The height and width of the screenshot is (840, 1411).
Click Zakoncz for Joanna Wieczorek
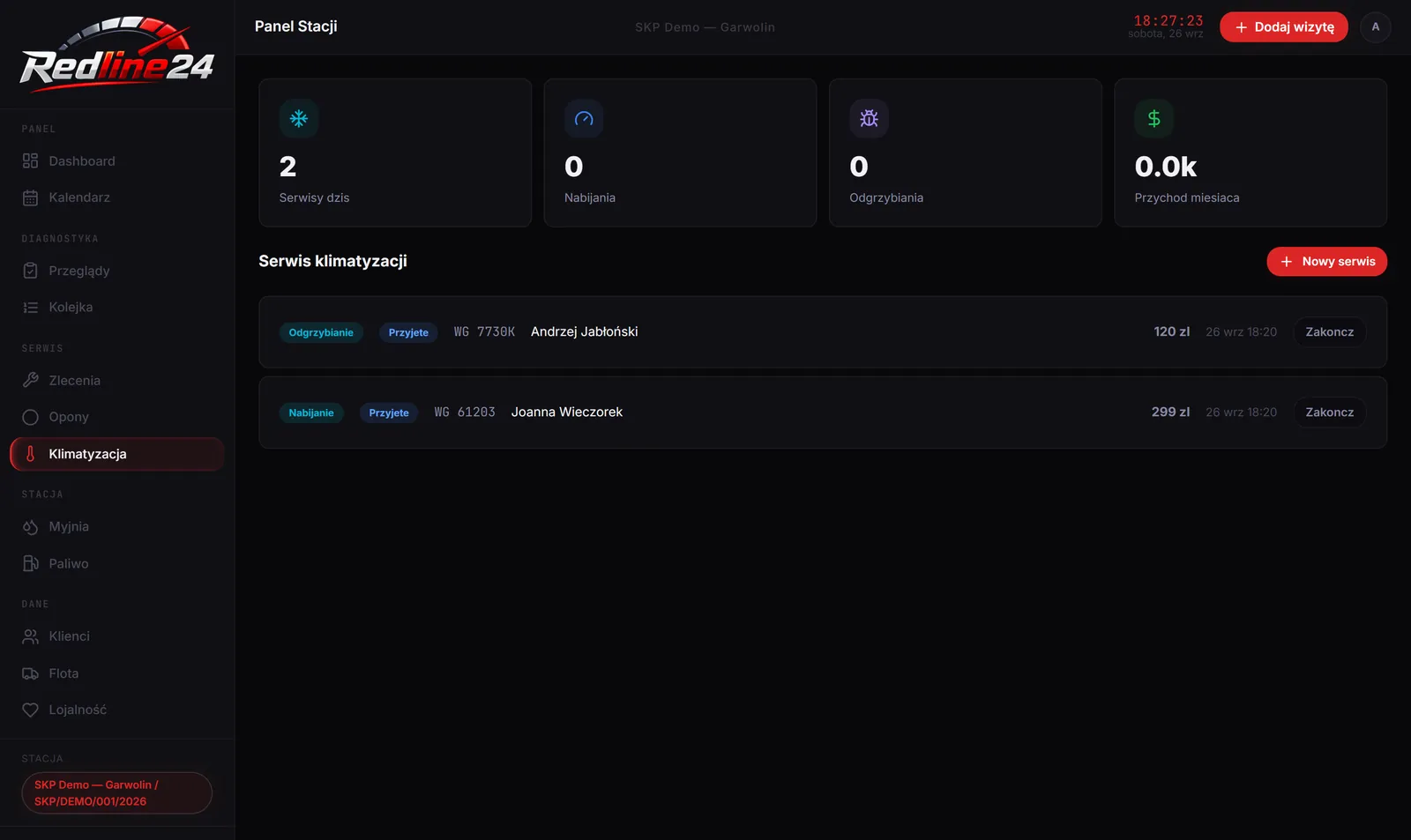[x=1329, y=413]
